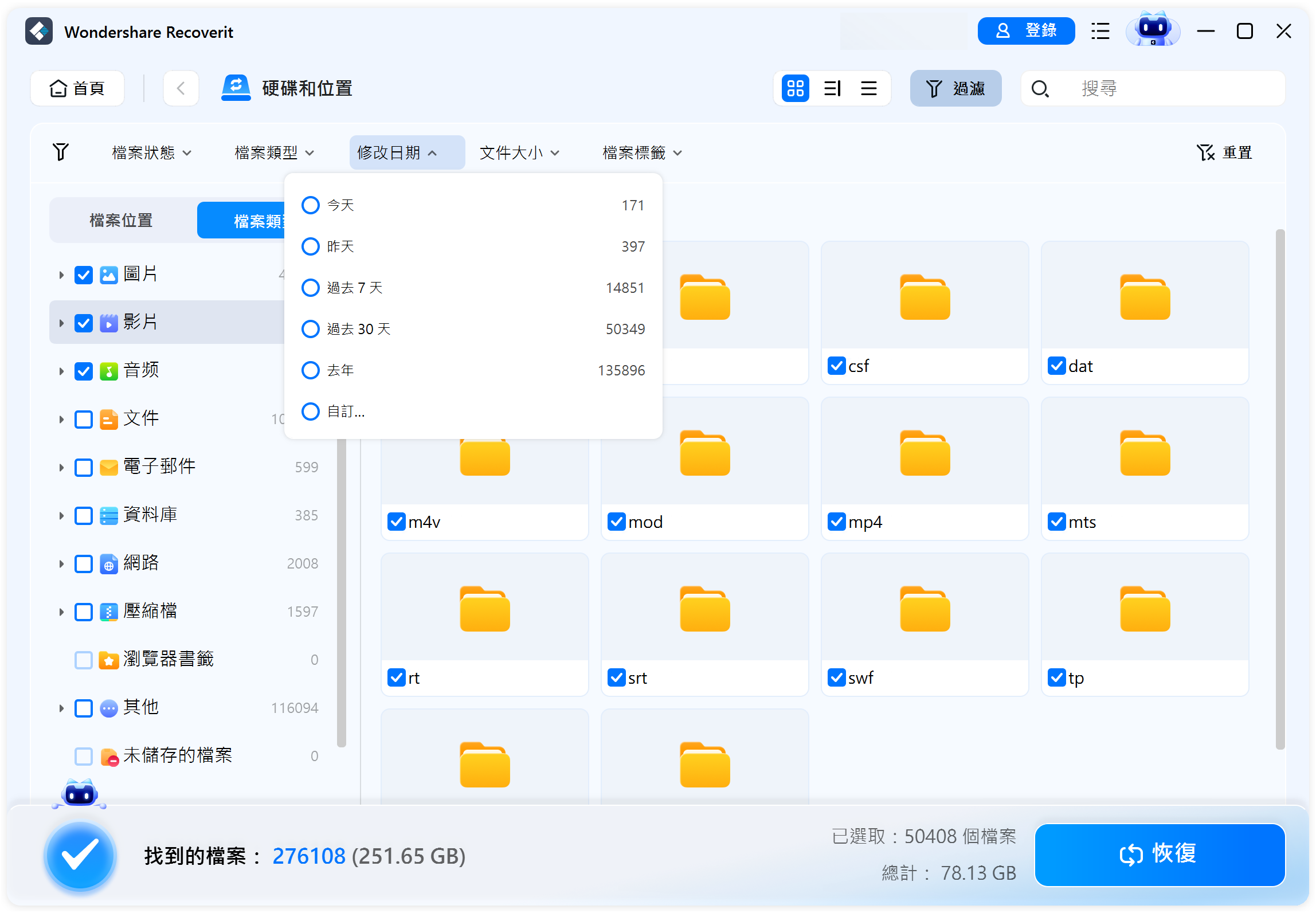Click 重置 to reset filters
Screen dimensions: 1316x913
pyautogui.click(x=1225, y=152)
